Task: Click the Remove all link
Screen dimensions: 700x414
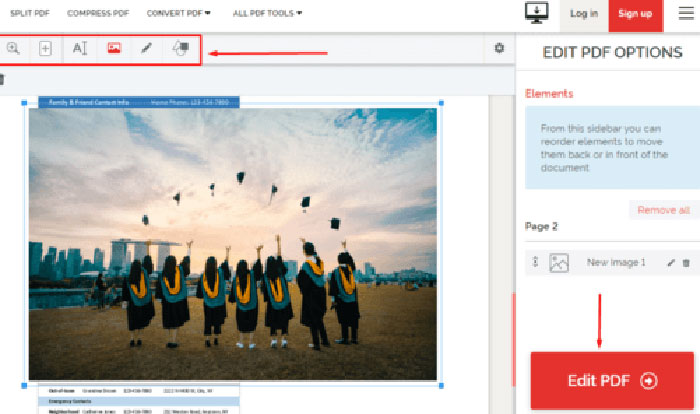Action: point(663,210)
